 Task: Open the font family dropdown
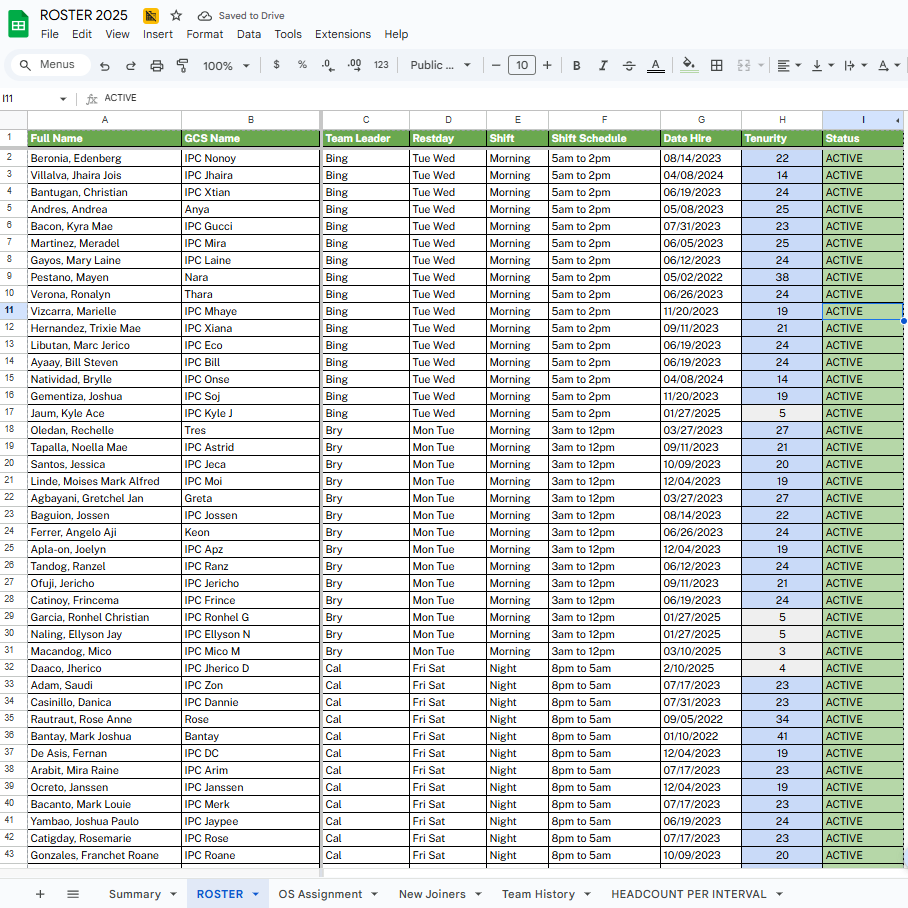pyautogui.click(x=440, y=65)
